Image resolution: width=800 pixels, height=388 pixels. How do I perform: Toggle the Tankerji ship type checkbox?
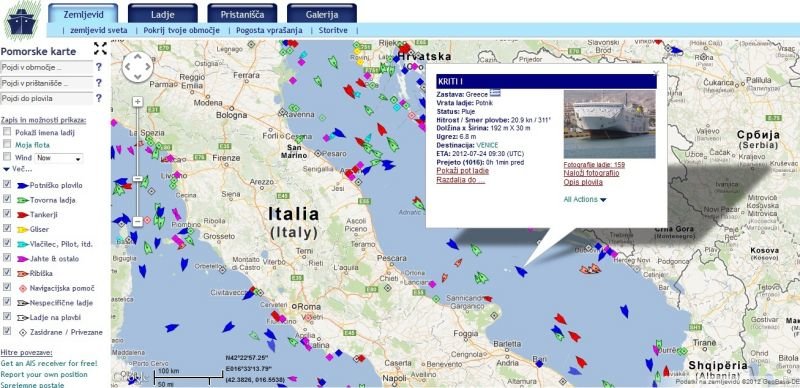(7, 214)
